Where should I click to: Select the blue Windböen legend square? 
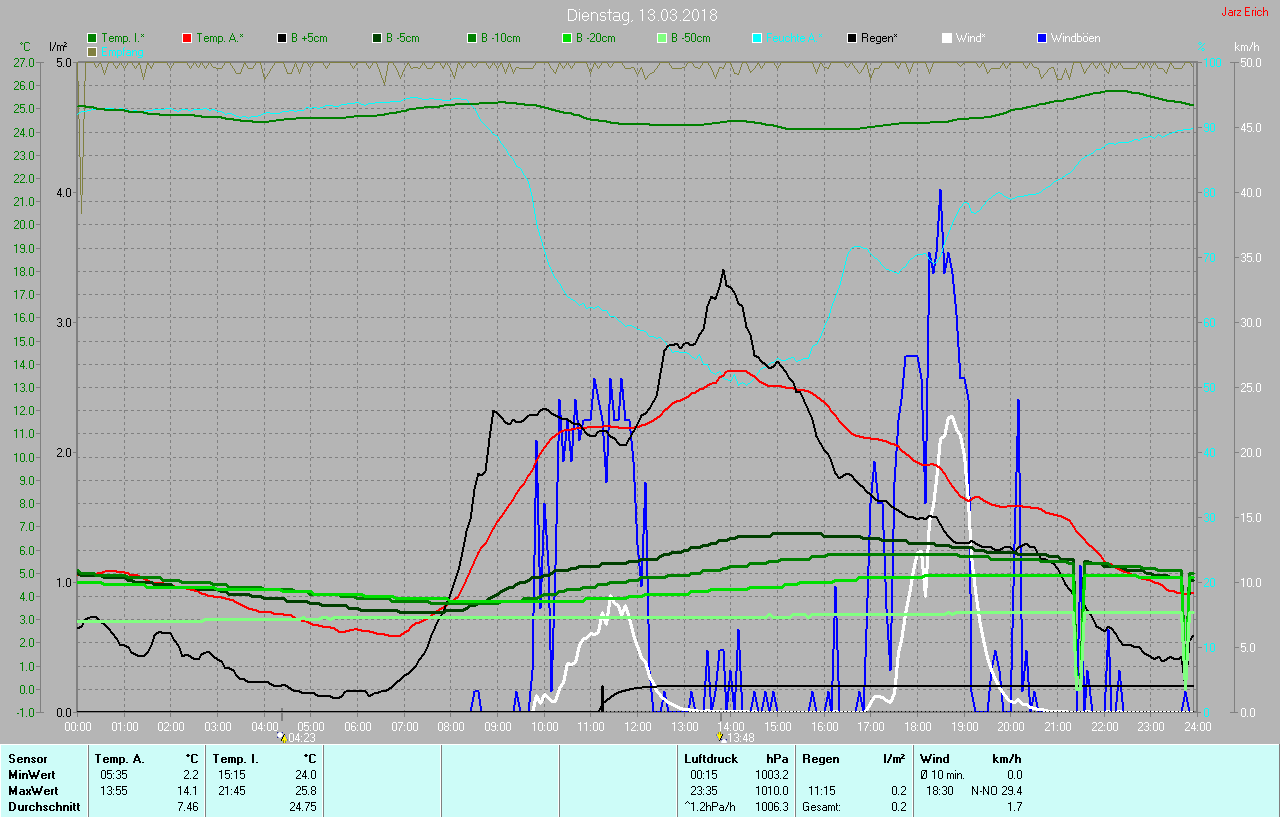(1041, 38)
